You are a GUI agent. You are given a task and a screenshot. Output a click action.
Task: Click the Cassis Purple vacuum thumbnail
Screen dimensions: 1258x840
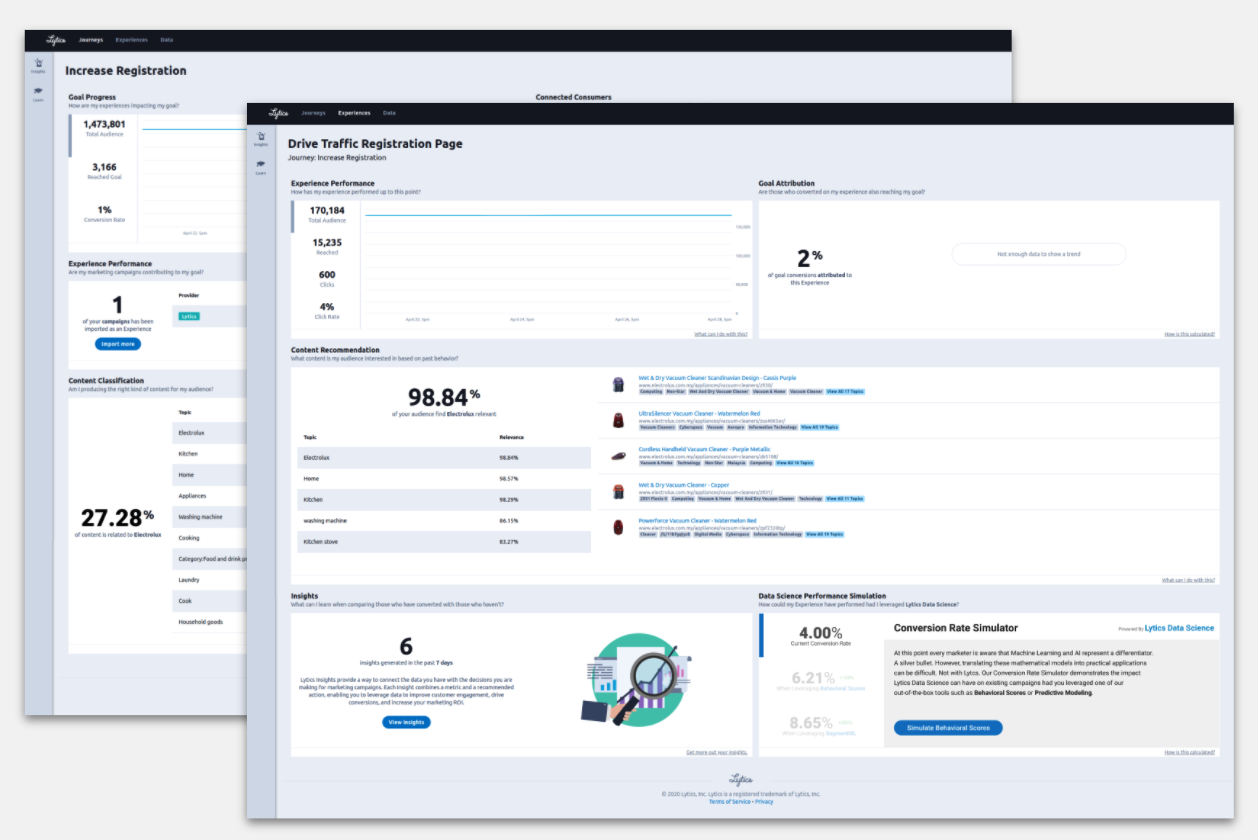tap(618, 384)
